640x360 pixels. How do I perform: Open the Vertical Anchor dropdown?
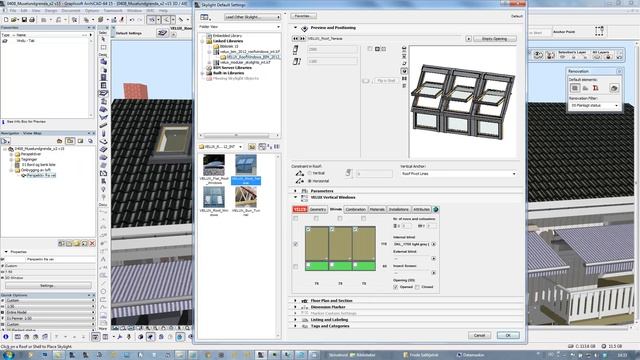458,173
